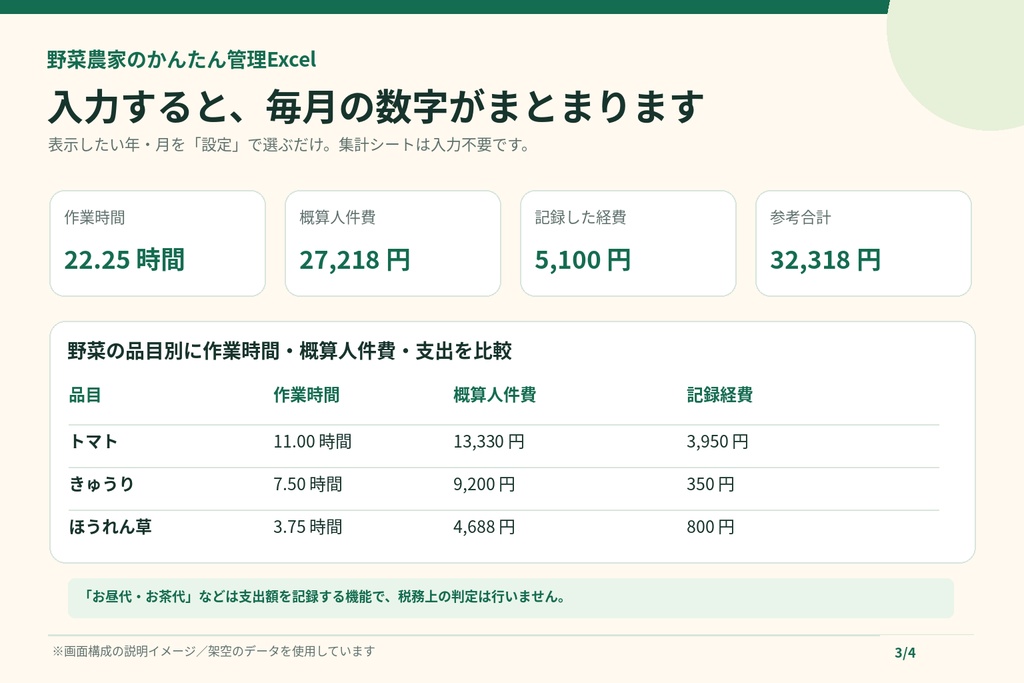Click the 記録経費 column header

click(x=720, y=395)
